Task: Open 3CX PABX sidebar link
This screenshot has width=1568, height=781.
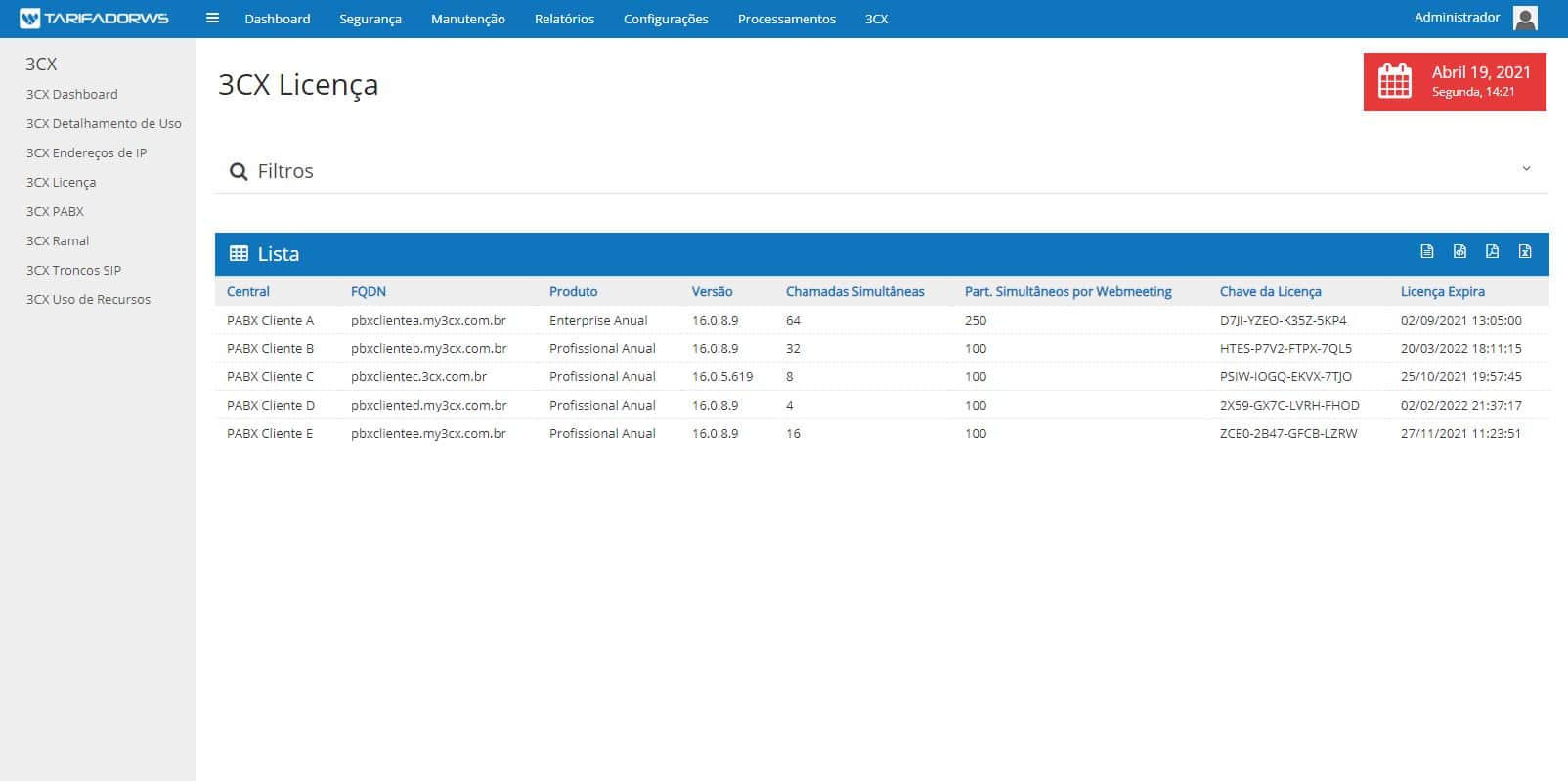Action: pyautogui.click(x=55, y=211)
